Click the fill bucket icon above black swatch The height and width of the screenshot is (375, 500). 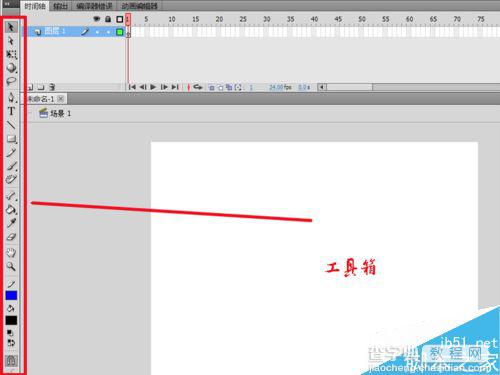tap(11, 309)
